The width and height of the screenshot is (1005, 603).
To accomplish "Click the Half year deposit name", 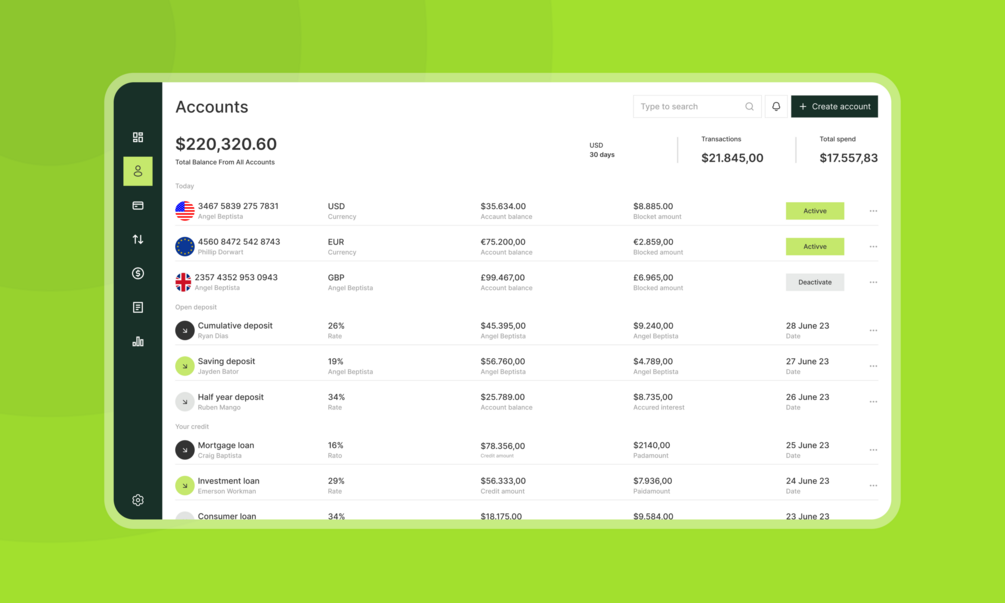I will coord(230,397).
